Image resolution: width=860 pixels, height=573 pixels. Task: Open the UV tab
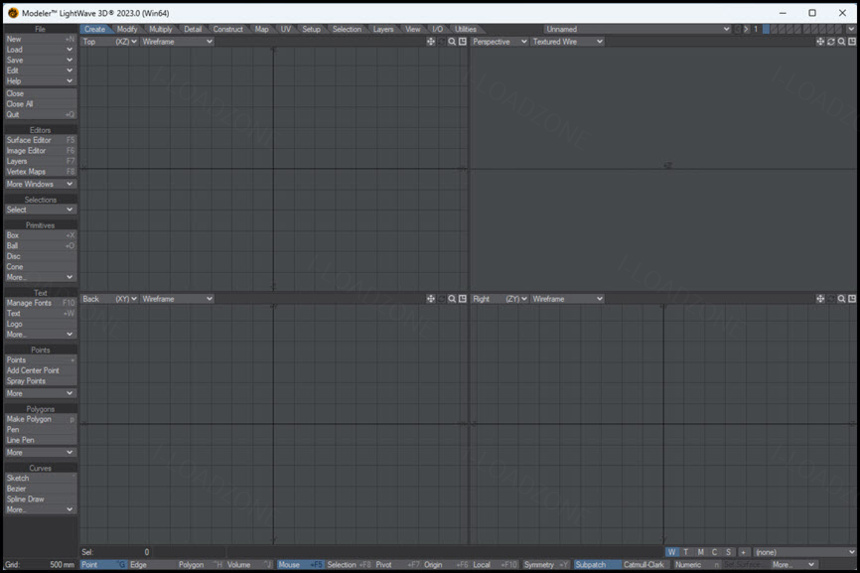tap(286, 29)
